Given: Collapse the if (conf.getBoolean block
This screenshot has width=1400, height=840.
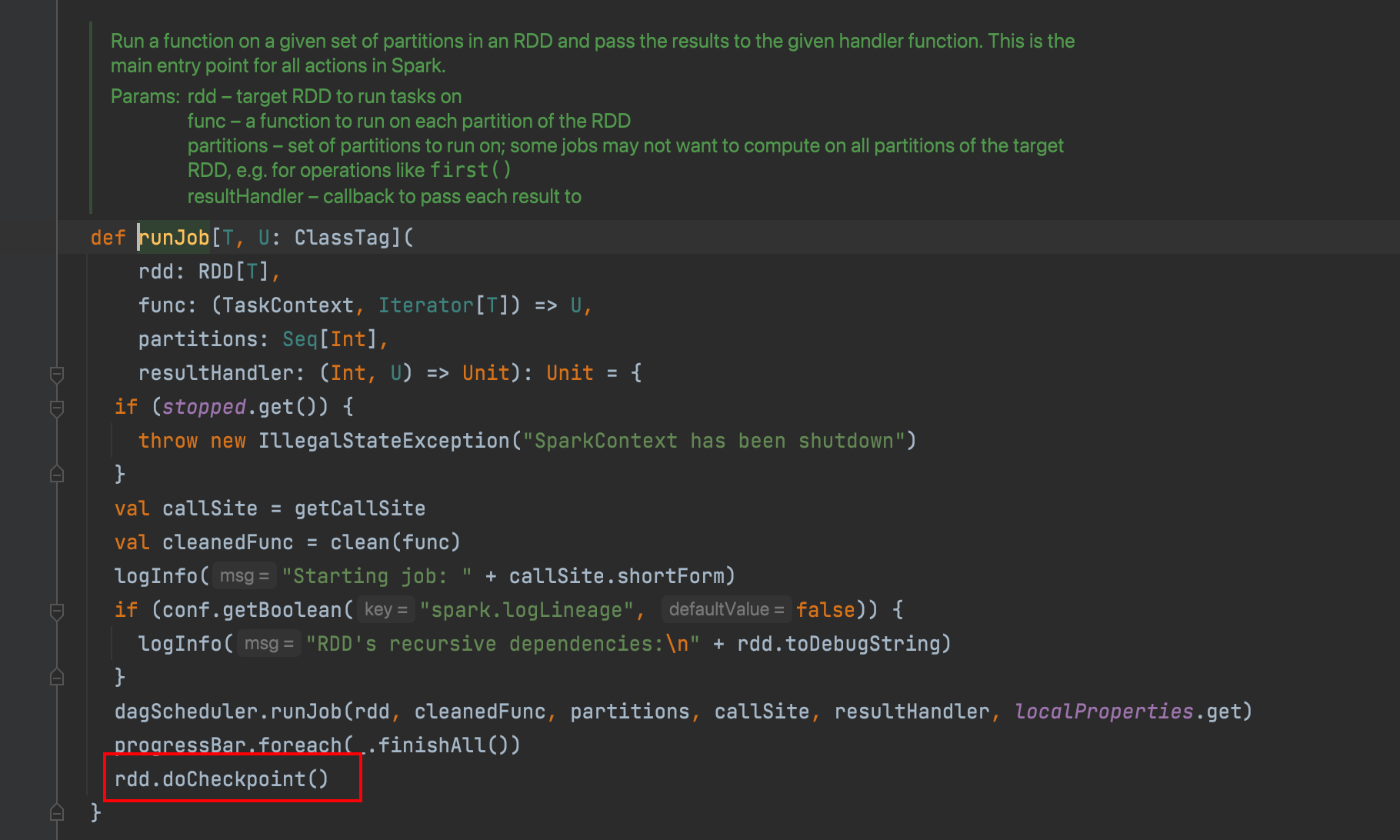Looking at the screenshot, I should (57, 612).
